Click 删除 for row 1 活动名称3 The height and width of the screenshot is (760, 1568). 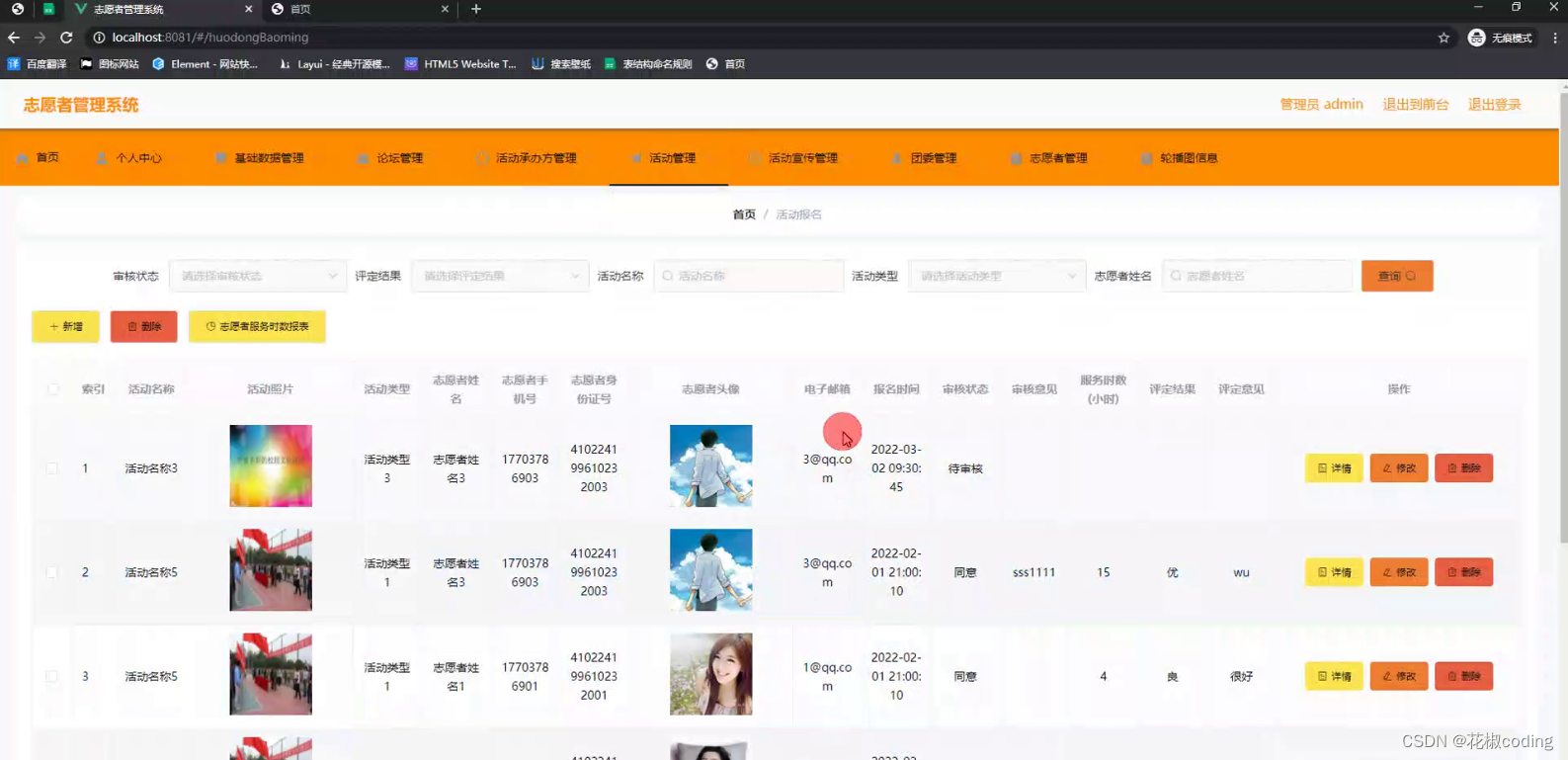tap(1464, 468)
